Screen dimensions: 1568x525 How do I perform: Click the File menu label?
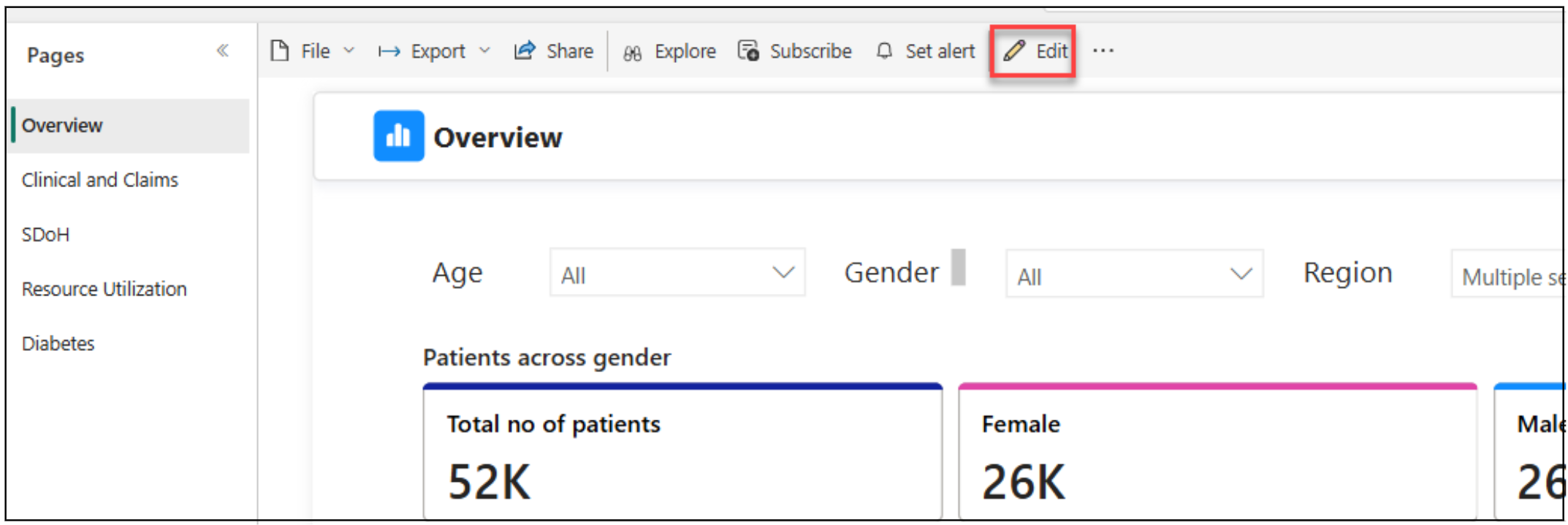tap(316, 51)
